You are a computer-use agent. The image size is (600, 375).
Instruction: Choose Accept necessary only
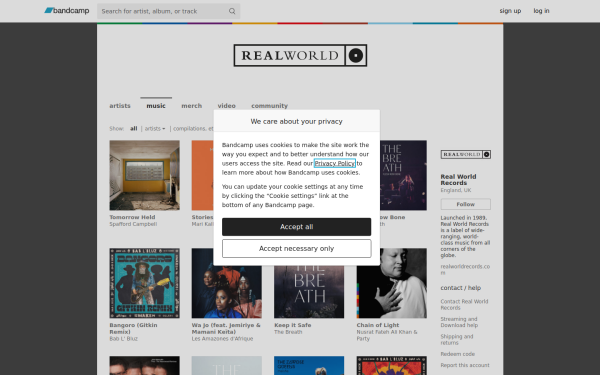coord(297,248)
